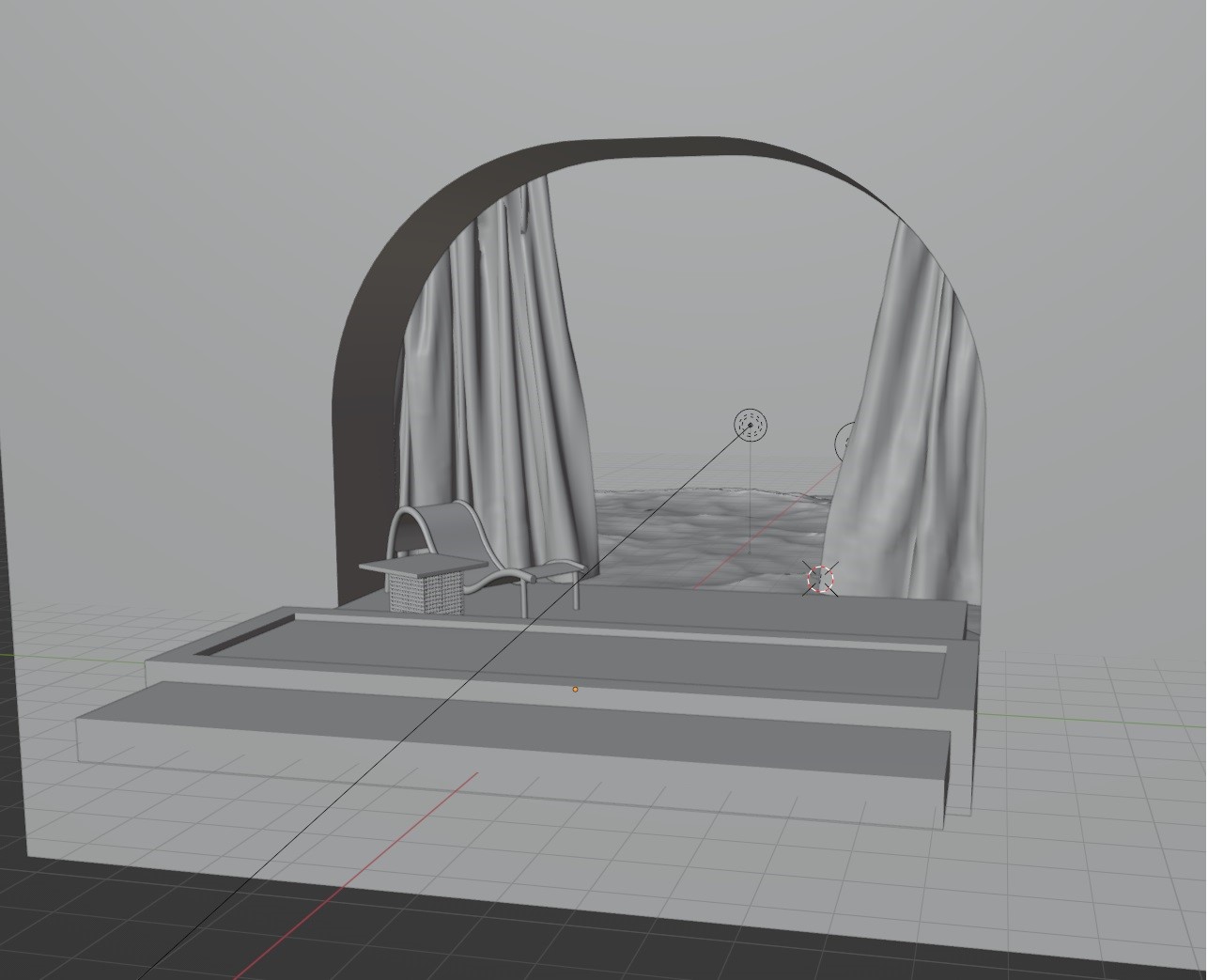Viewport: 1208px width, 980px height.
Task: Select the partially hidden second light
Action: pyautogui.click(x=844, y=441)
